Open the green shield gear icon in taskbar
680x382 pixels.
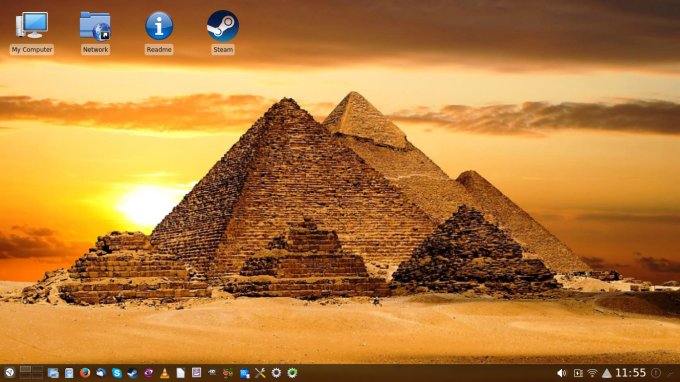(292, 373)
